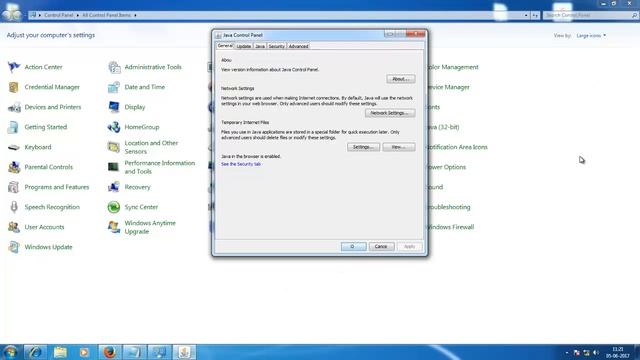Launch Internet Explorer from taskbar

(x=35, y=352)
